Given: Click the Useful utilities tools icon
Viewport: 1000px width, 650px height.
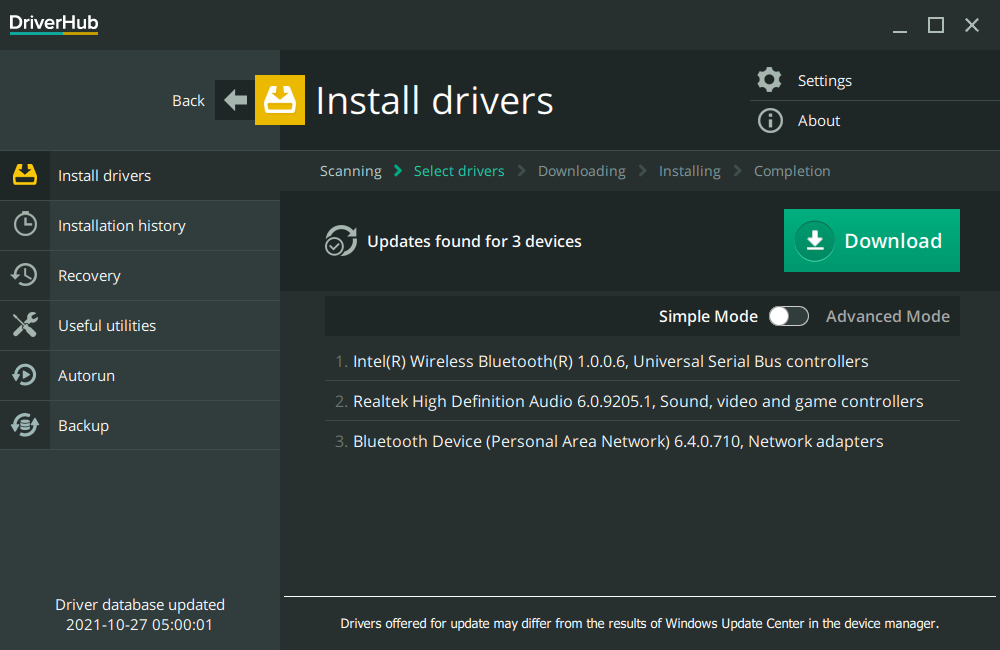Looking at the screenshot, I should tap(25, 325).
